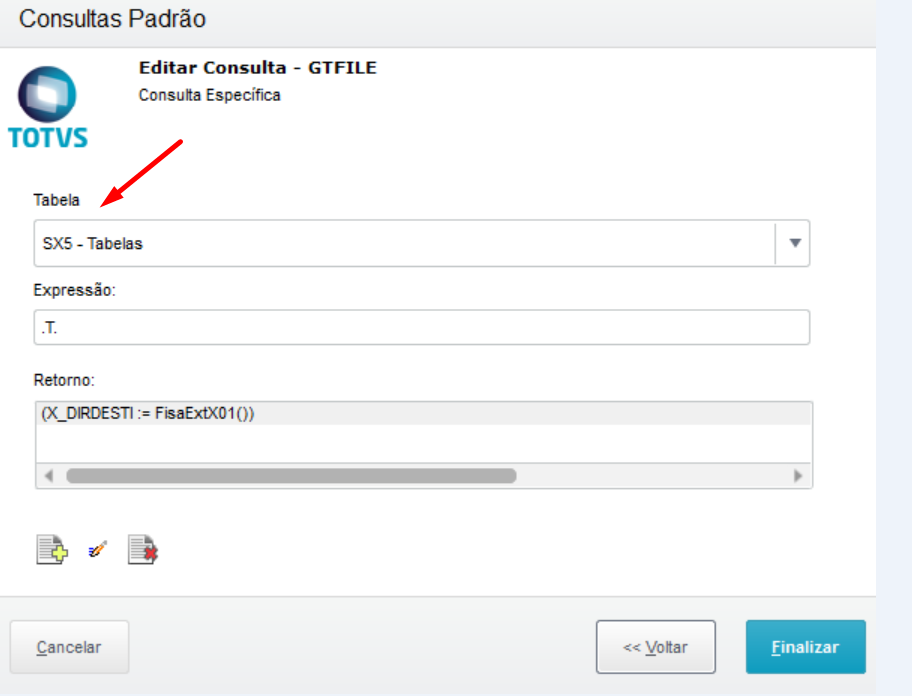Click the Consultas Padrão window title

point(112,19)
